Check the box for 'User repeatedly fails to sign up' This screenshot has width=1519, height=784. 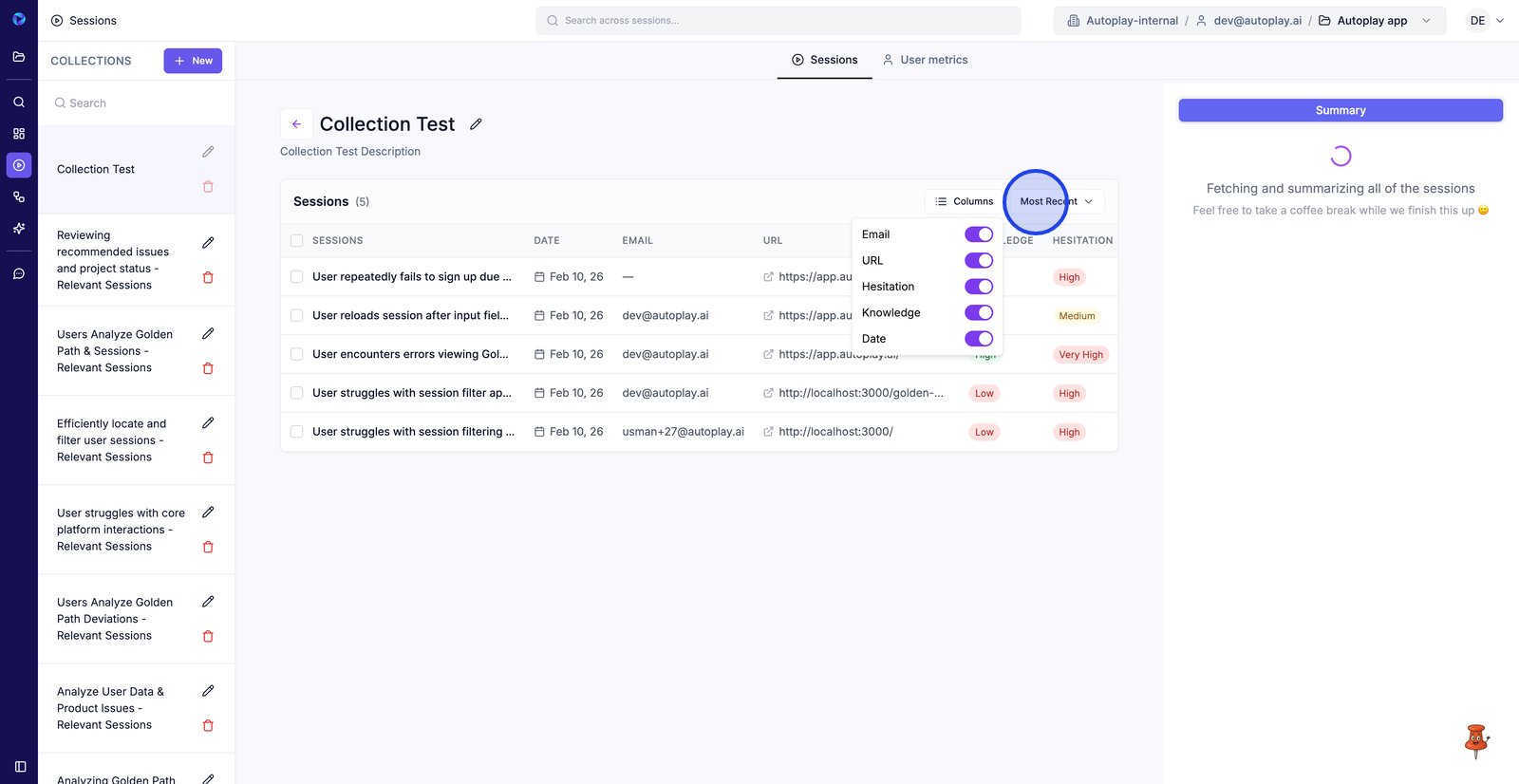coord(297,277)
